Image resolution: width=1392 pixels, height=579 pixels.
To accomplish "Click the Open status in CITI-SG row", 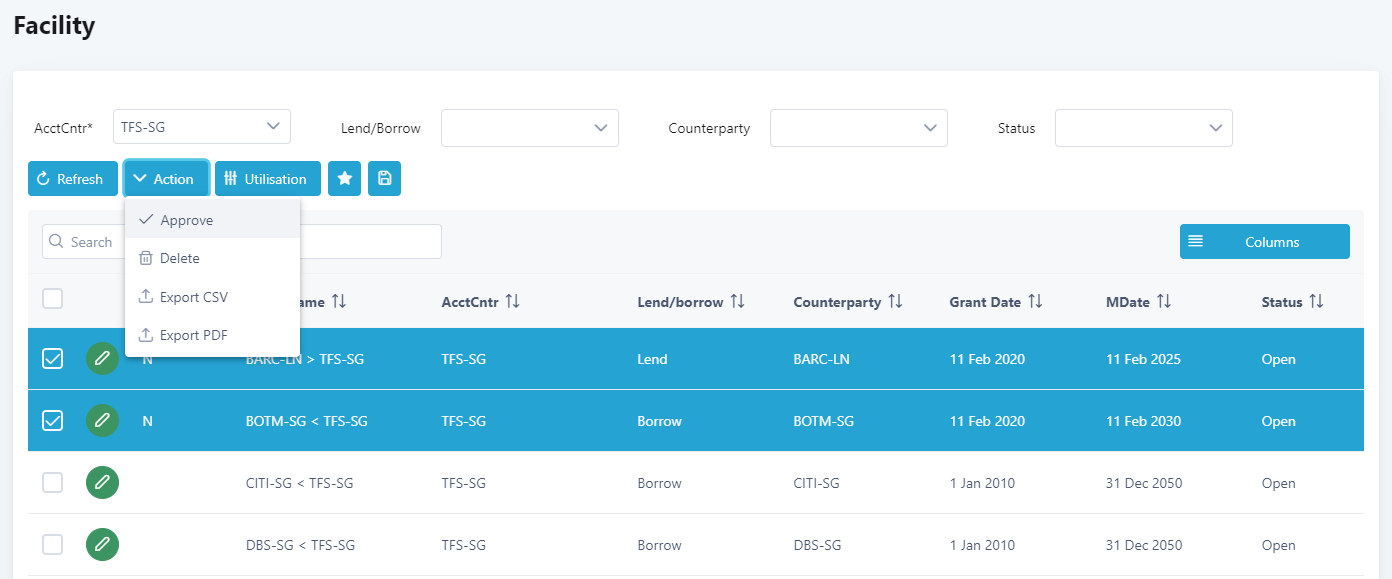I will pos(1279,483).
